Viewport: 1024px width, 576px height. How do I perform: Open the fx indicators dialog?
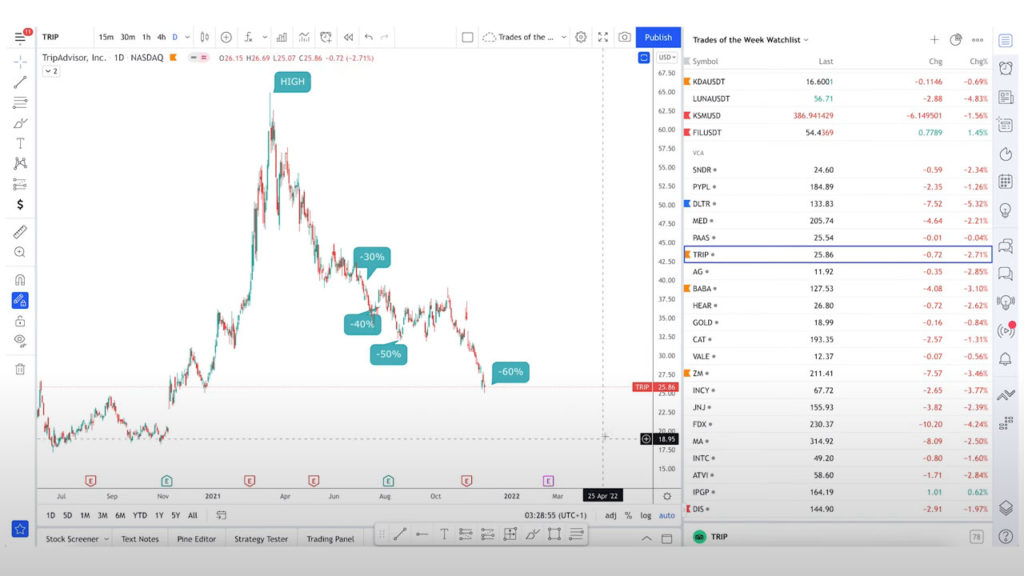coord(249,37)
